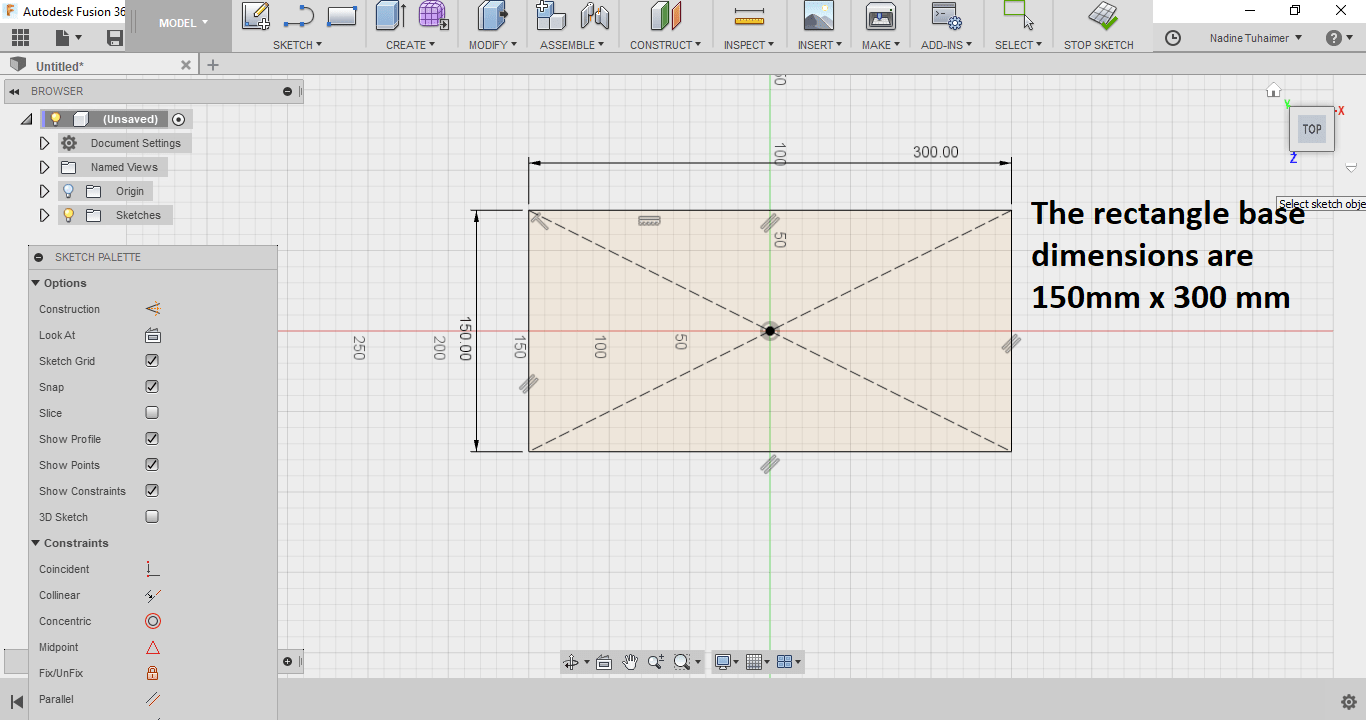1366x720 pixels.
Task: Expand the Sketches folder node
Action: coord(44,215)
